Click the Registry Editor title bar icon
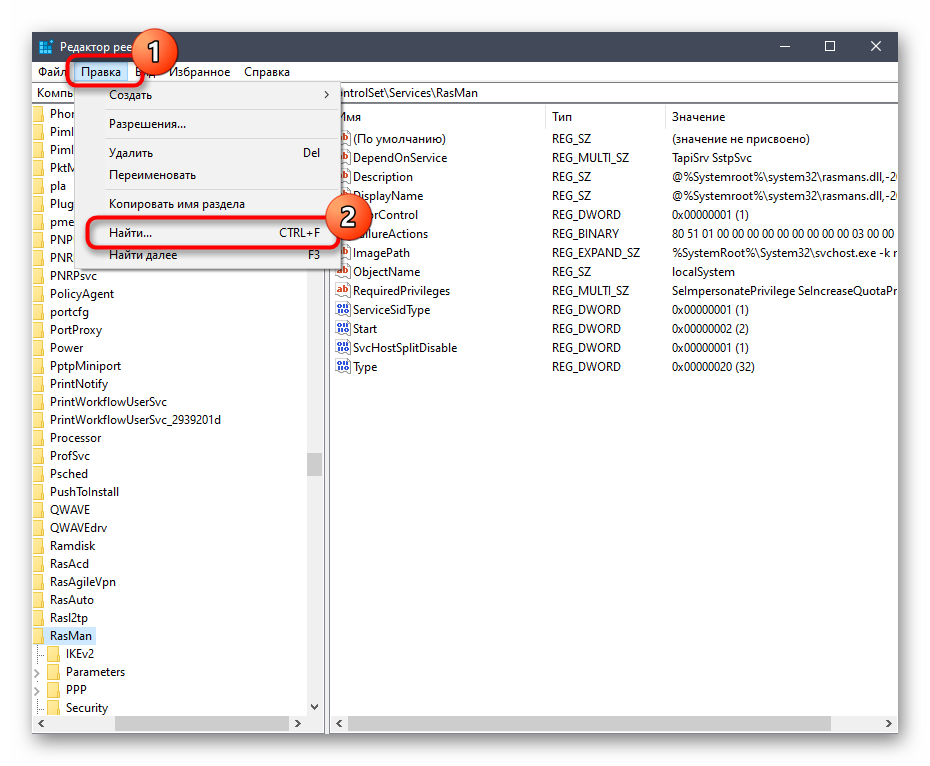Screen dimensions: 930x766 pos(46,47)
